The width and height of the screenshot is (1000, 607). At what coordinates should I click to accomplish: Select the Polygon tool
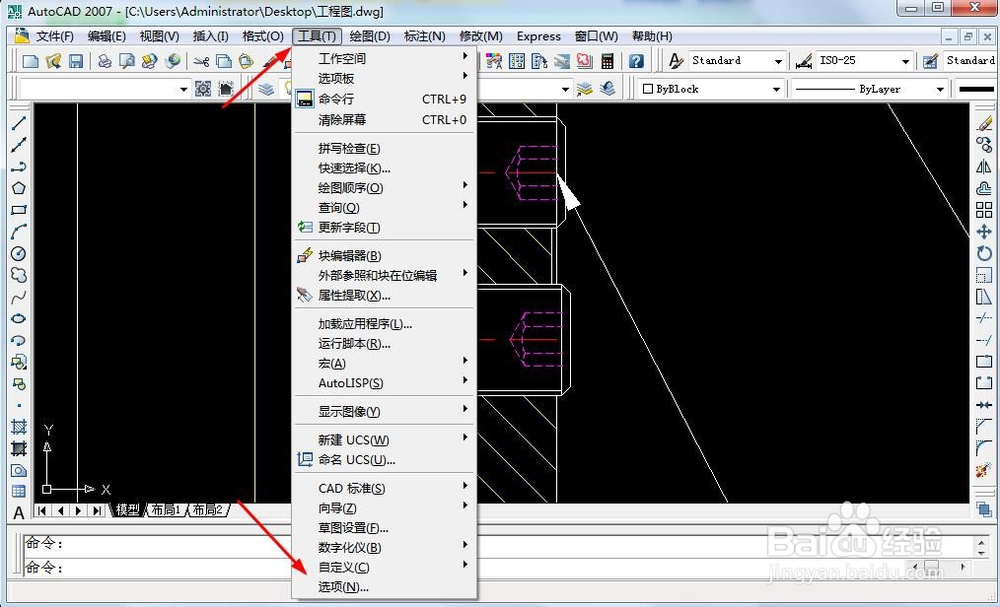click(18, 188)
